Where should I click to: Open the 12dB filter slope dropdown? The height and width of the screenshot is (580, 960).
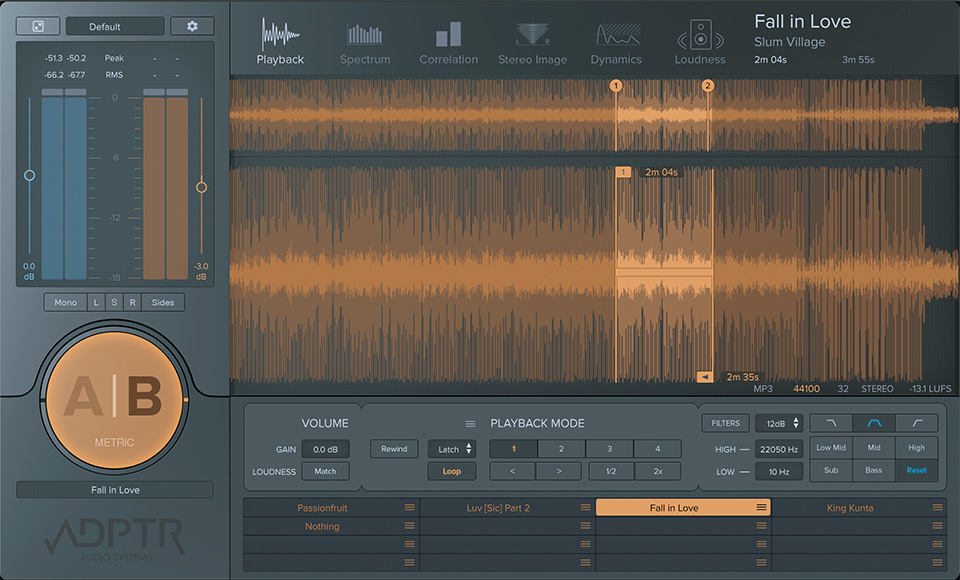[x=779, y=423]
